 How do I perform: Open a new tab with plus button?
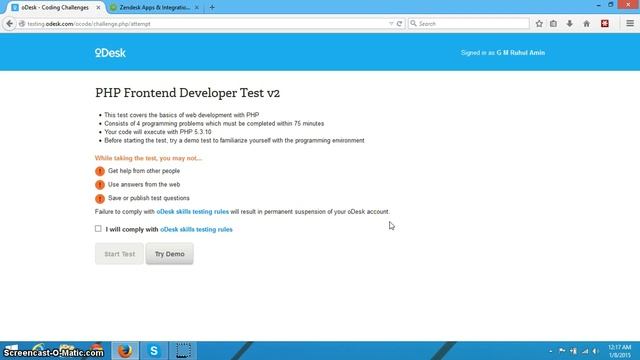pos(212,7)
